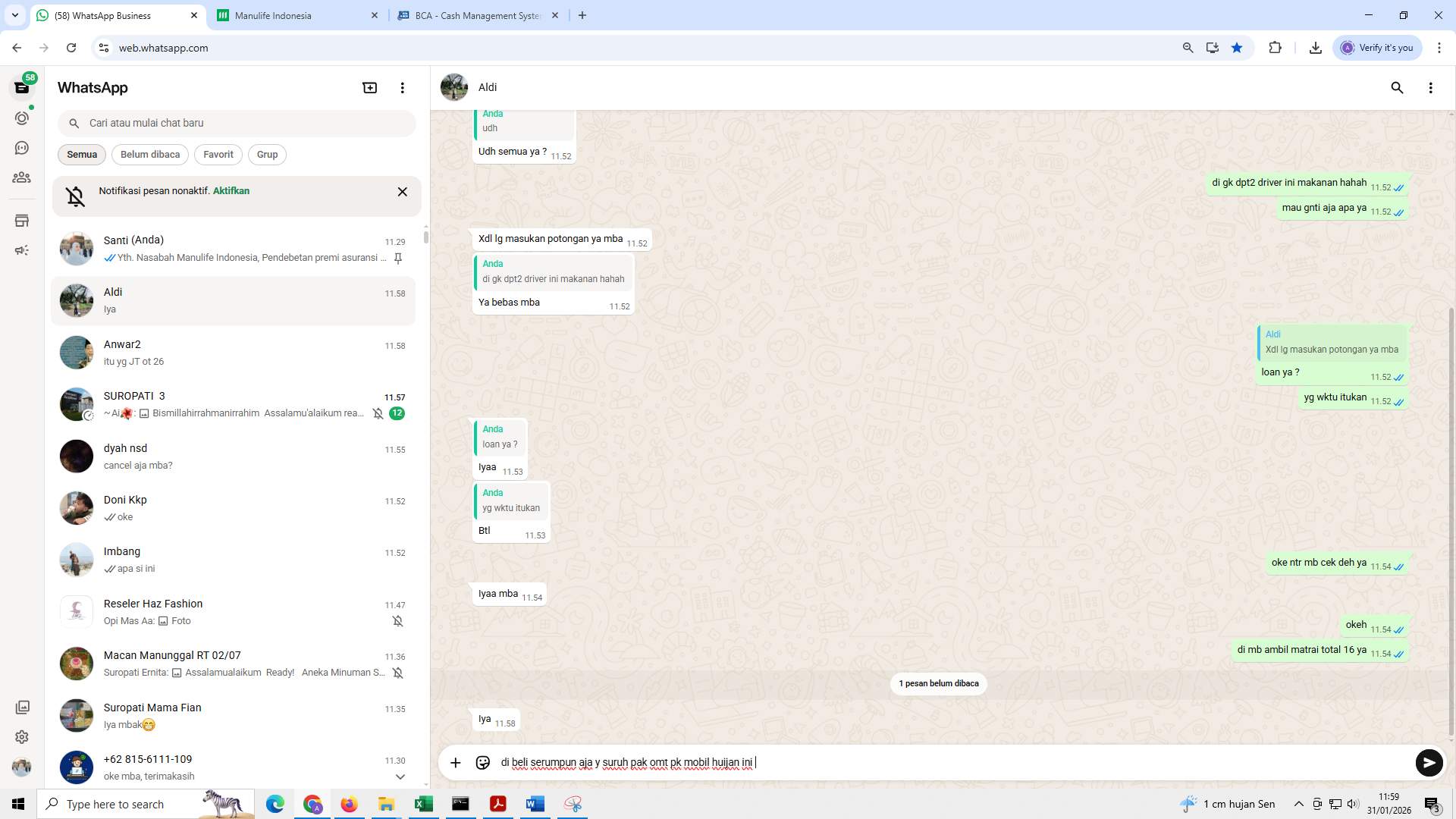Expand options for the +62 815-6111-109 chat
1456x819 pixels.
pos(400,777)
